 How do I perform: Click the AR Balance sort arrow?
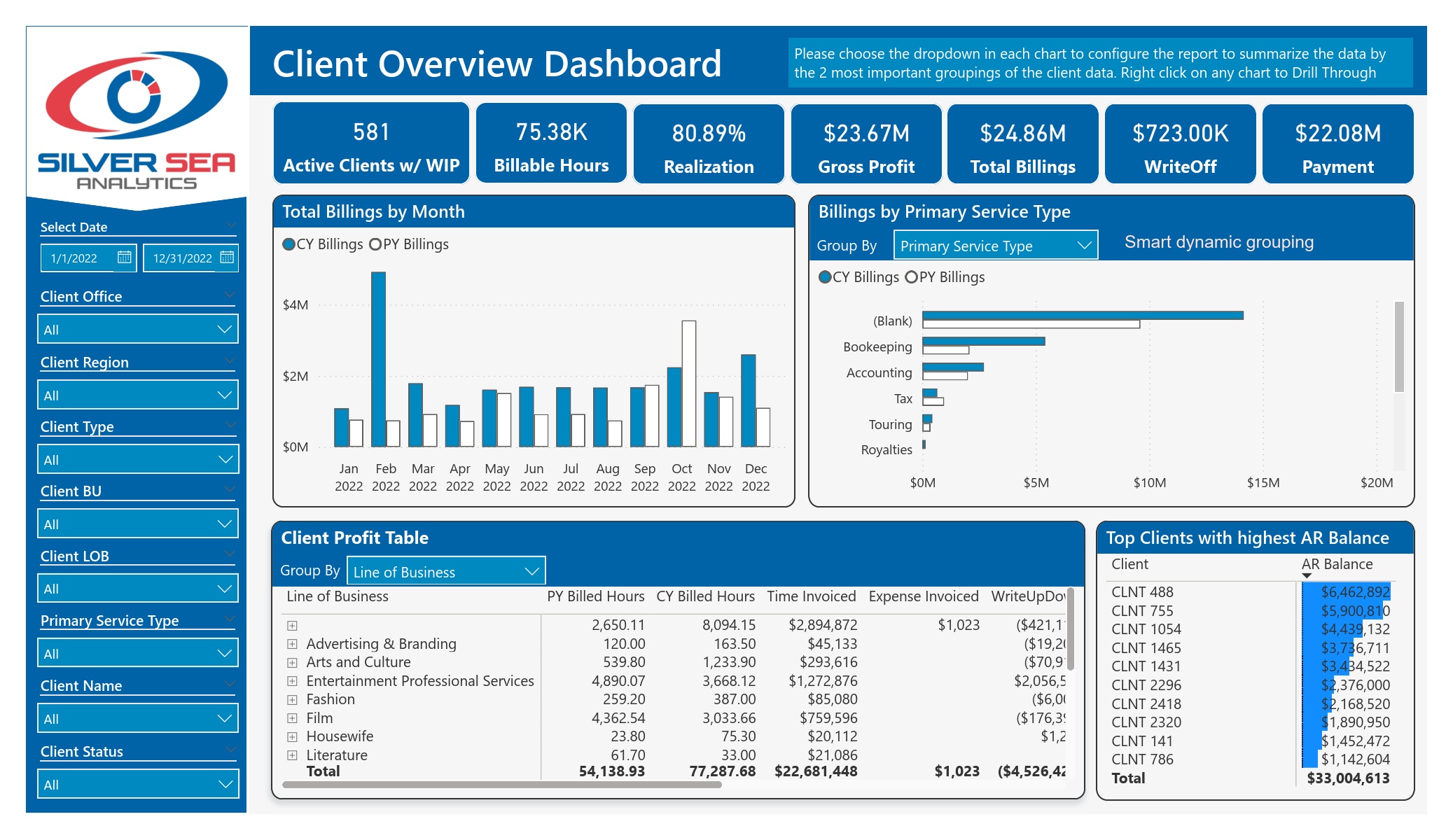(1307, 575)
